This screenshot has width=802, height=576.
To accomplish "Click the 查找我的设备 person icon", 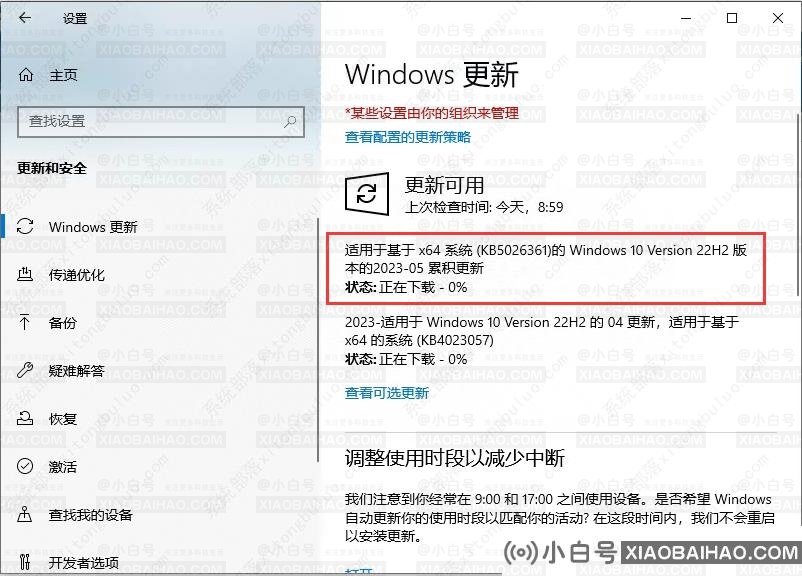I will (x=25, y=514).
